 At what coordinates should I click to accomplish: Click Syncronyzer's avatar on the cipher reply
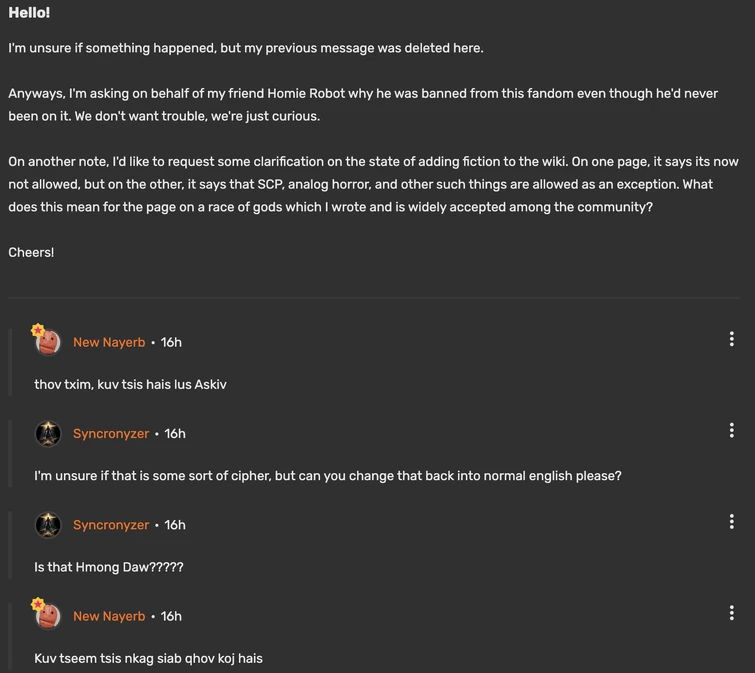[x=48, y=434]
